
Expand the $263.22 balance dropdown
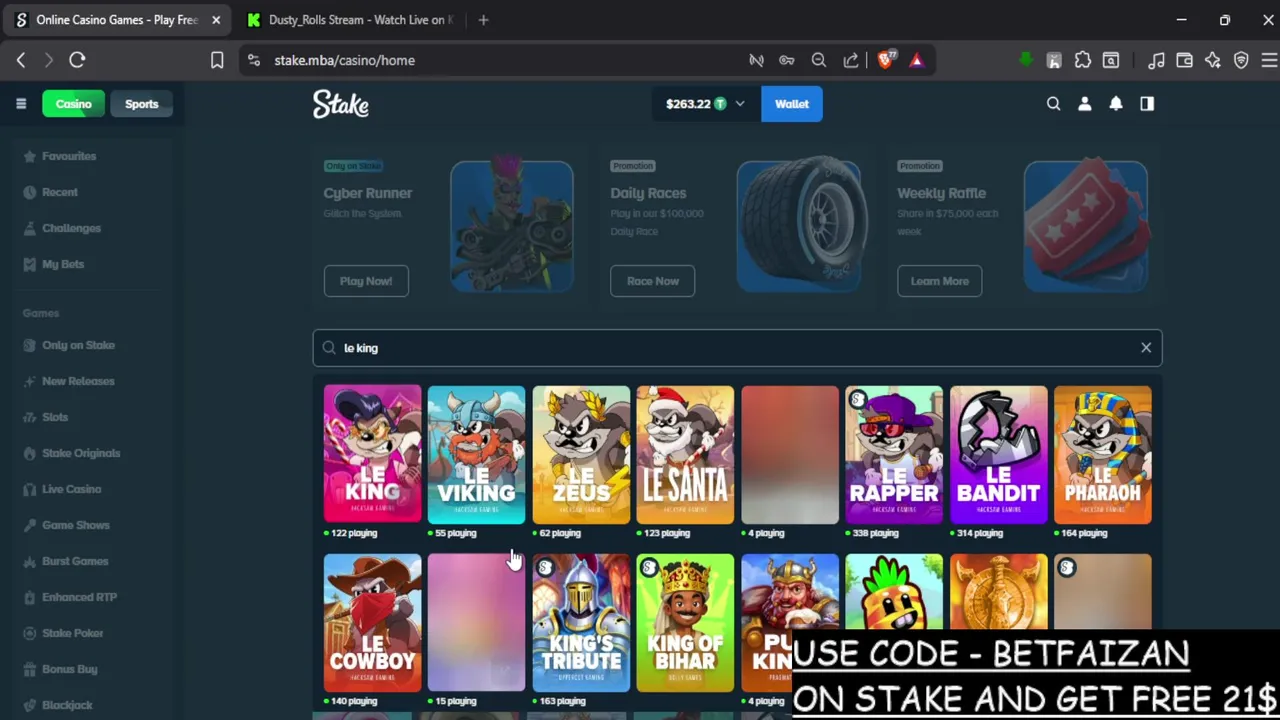(740, 104)
